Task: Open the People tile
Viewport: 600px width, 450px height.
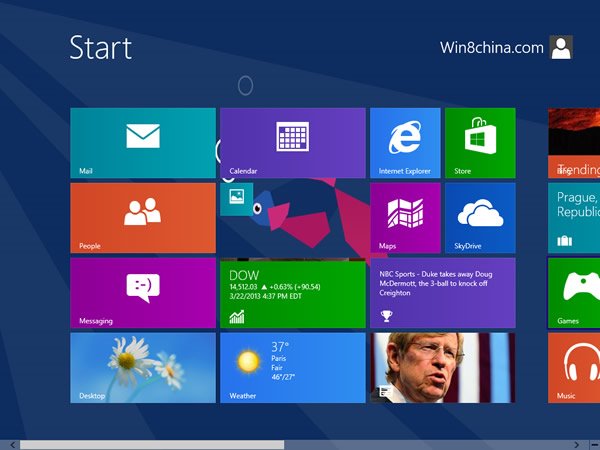Action: [143, 218]
